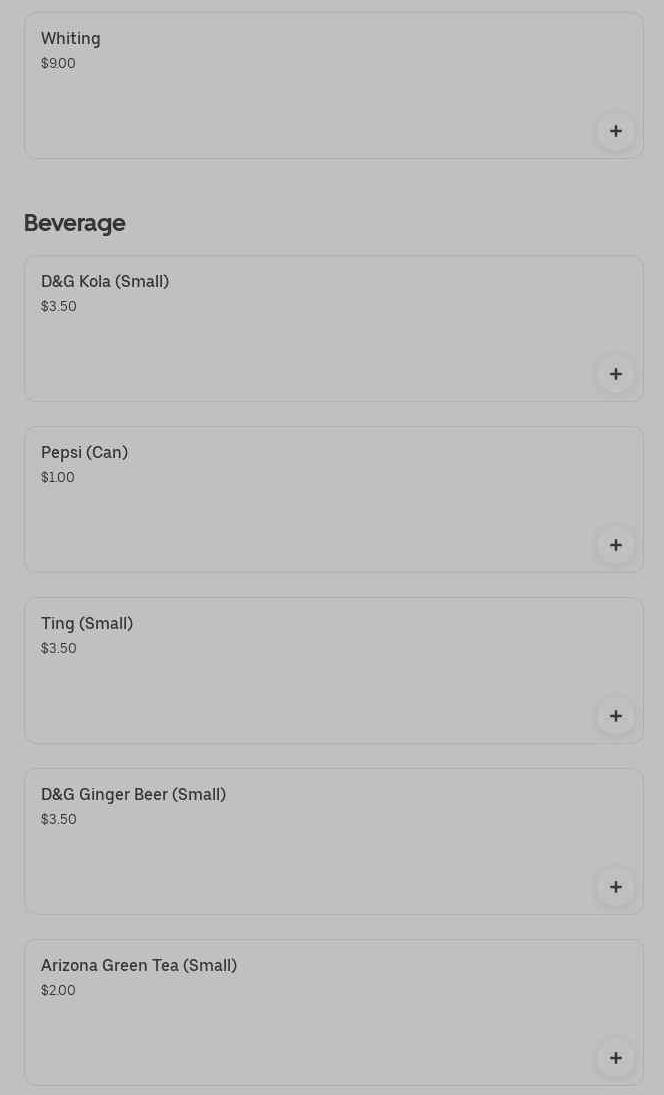Add Pepsi (Can) using its plus icon
This screenshot has width=664, height=1095.
(615, 545)
